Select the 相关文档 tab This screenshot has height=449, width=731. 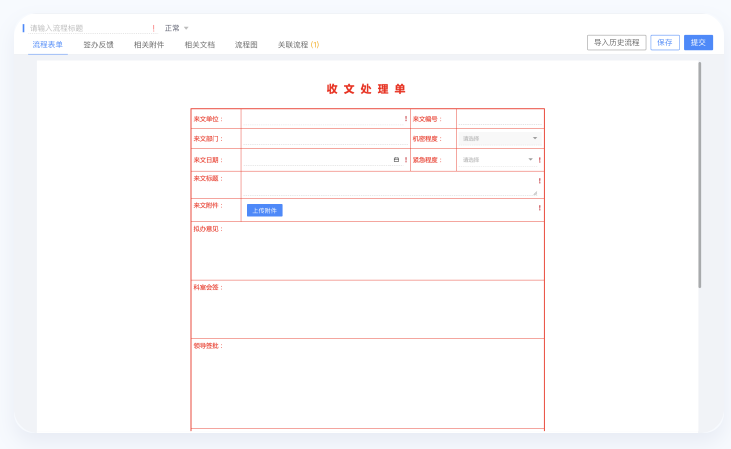tap(200, 45)
